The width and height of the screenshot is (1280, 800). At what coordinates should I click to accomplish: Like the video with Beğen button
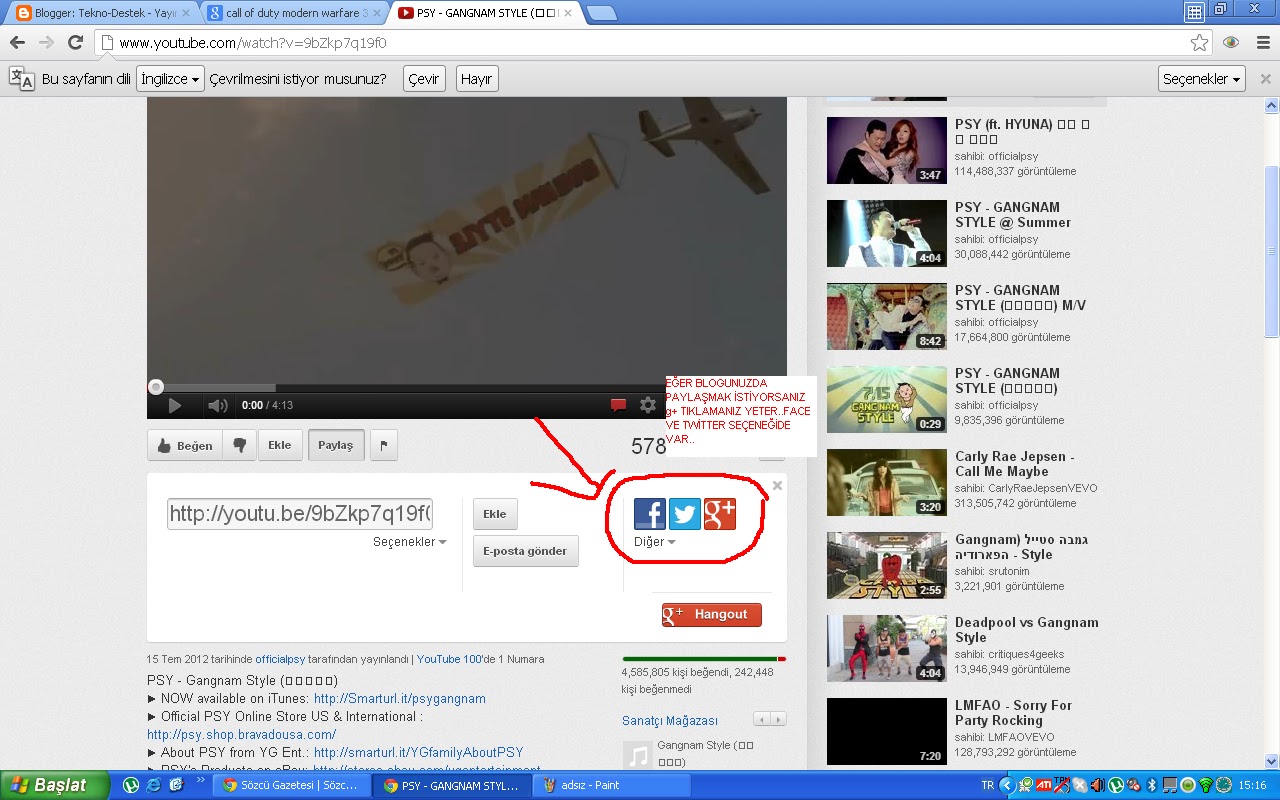pos(184,446)
